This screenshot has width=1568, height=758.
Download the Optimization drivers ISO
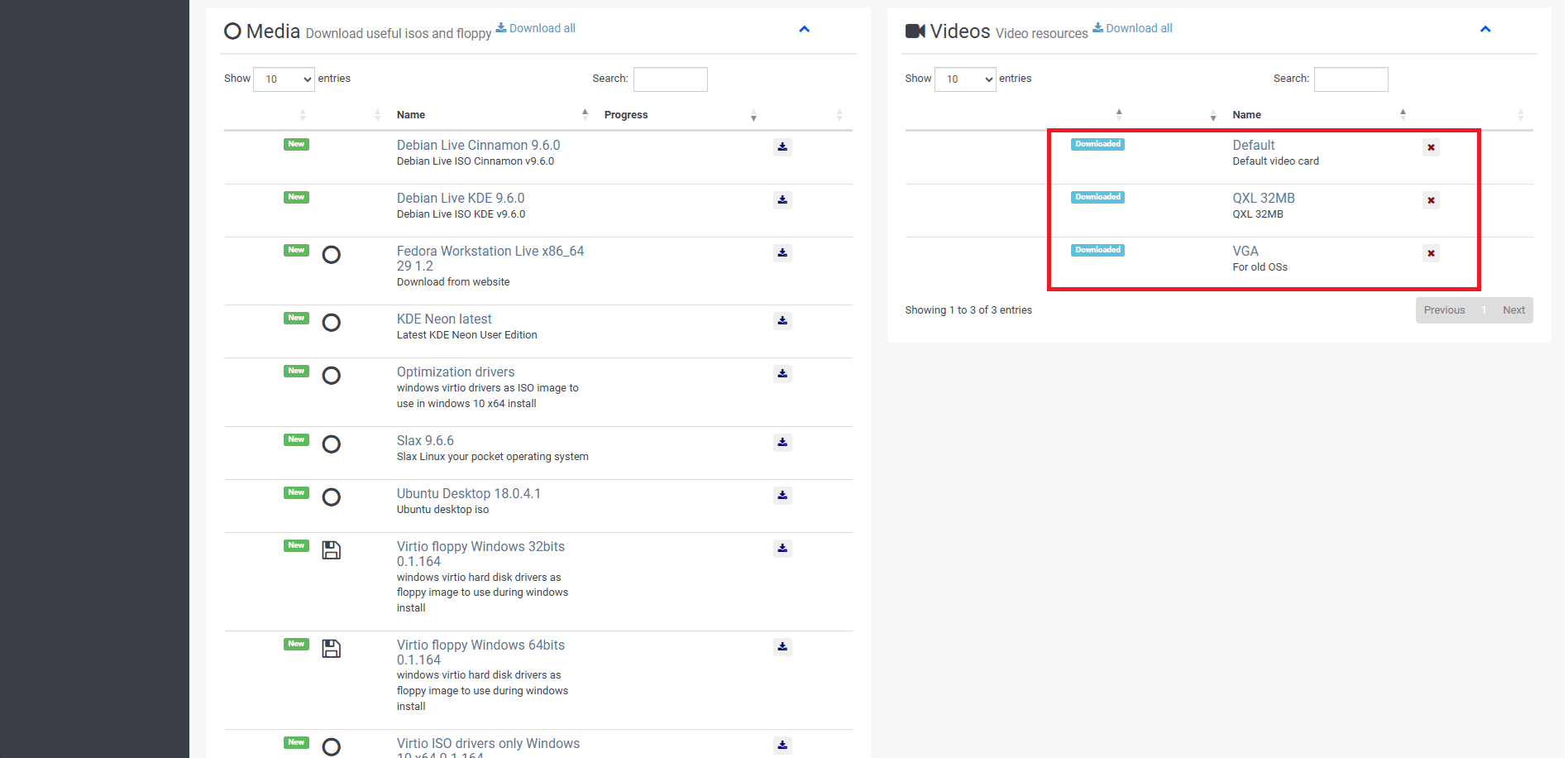pyautogui.click(x=782, y=374)
